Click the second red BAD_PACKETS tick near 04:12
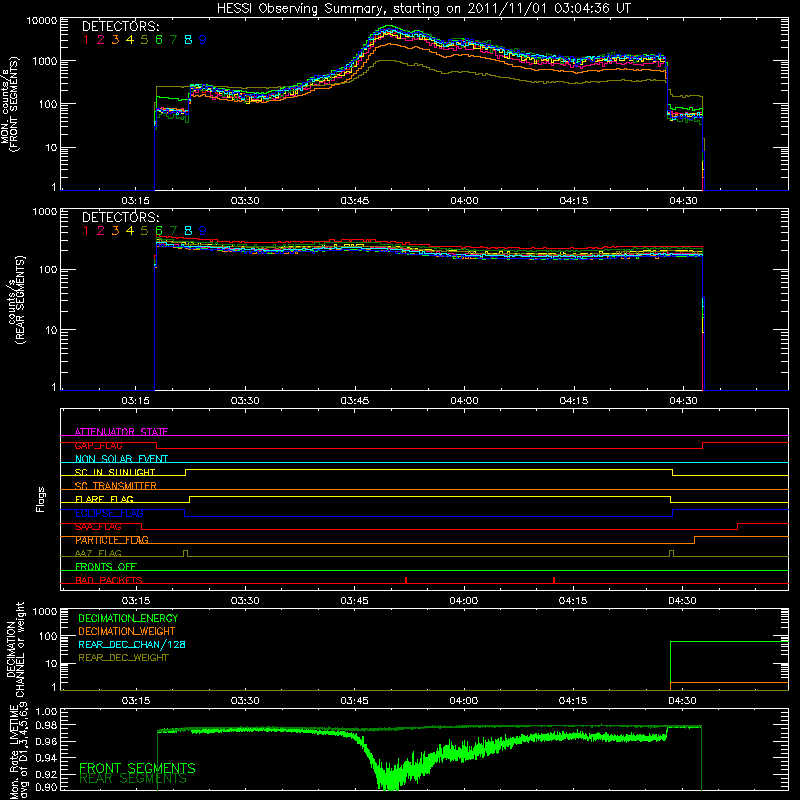 pyautogui.click(x=554, y=580)
